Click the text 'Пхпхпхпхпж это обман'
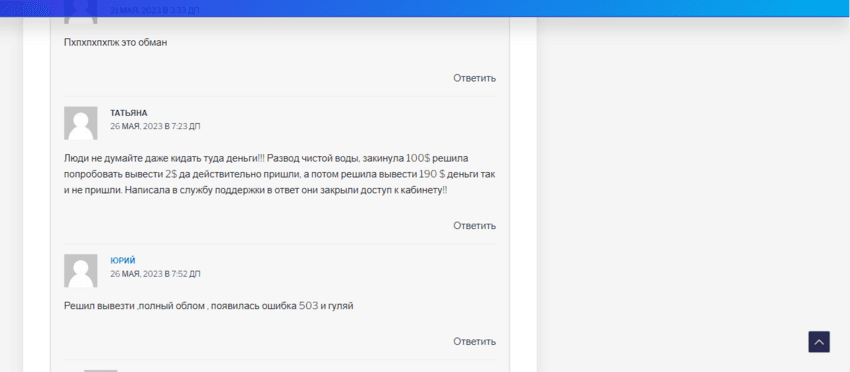 click(115, 43)
